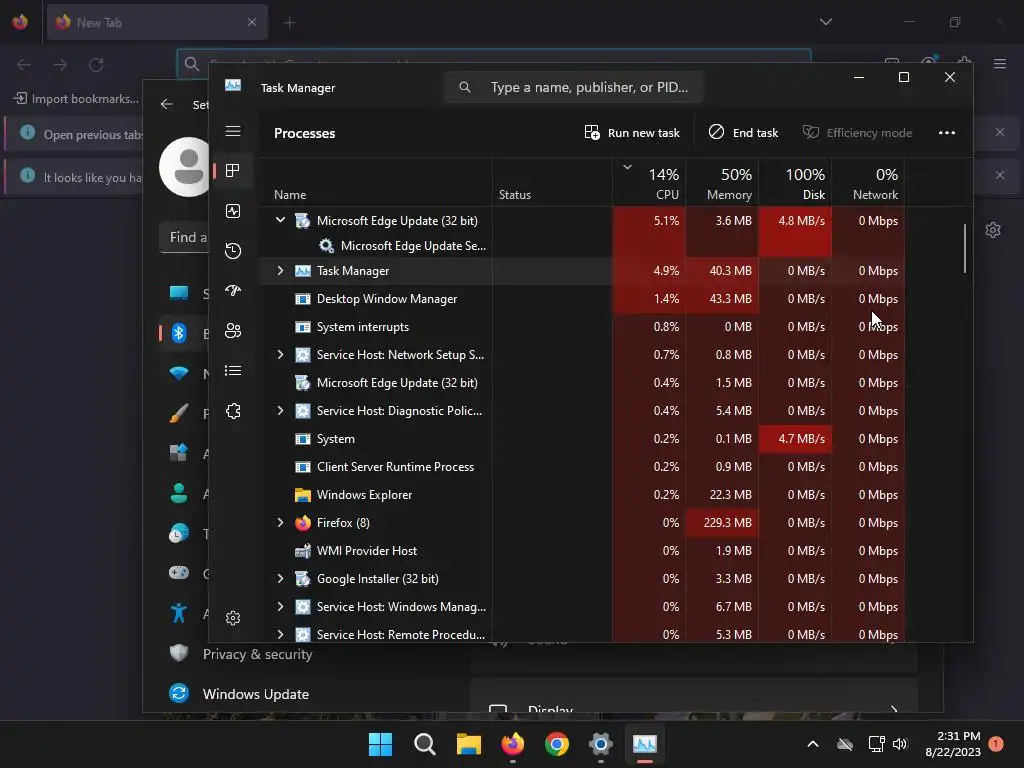
Task: Open Startup apps icon in sidebar
Action: point(232,291)
